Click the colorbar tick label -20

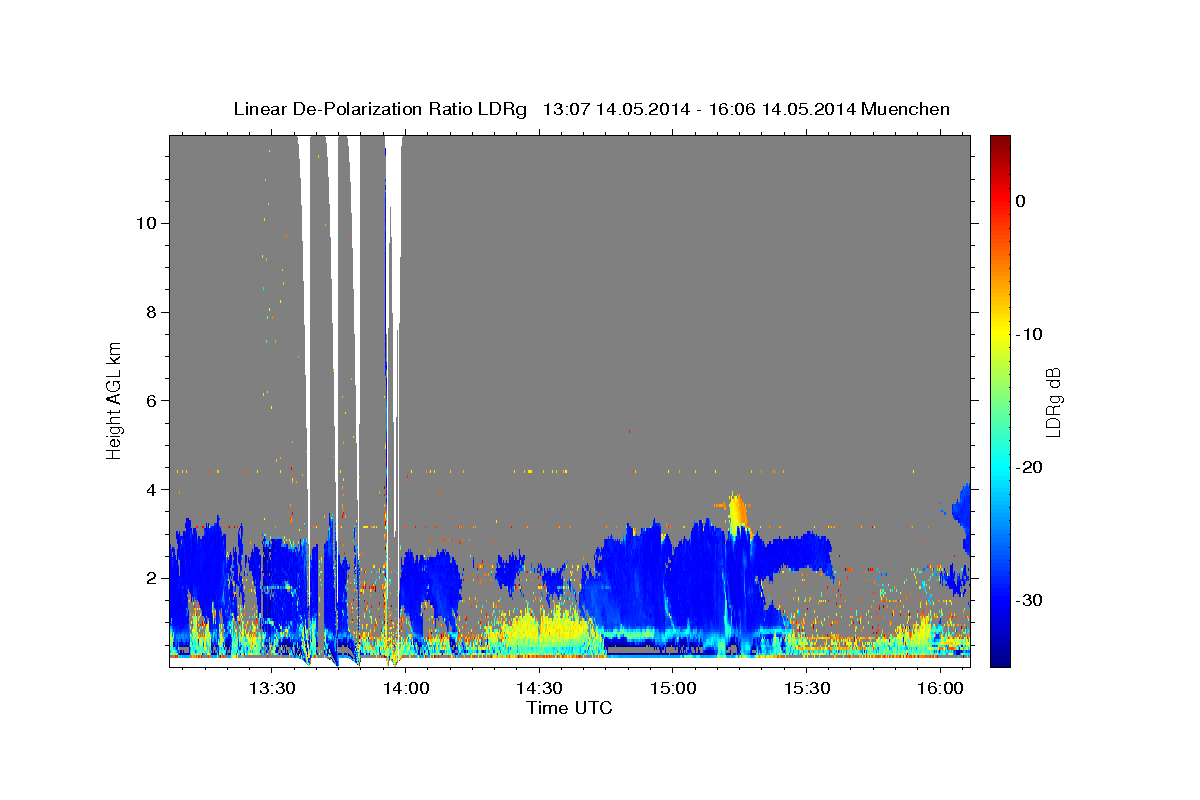tap(1030, 467)
